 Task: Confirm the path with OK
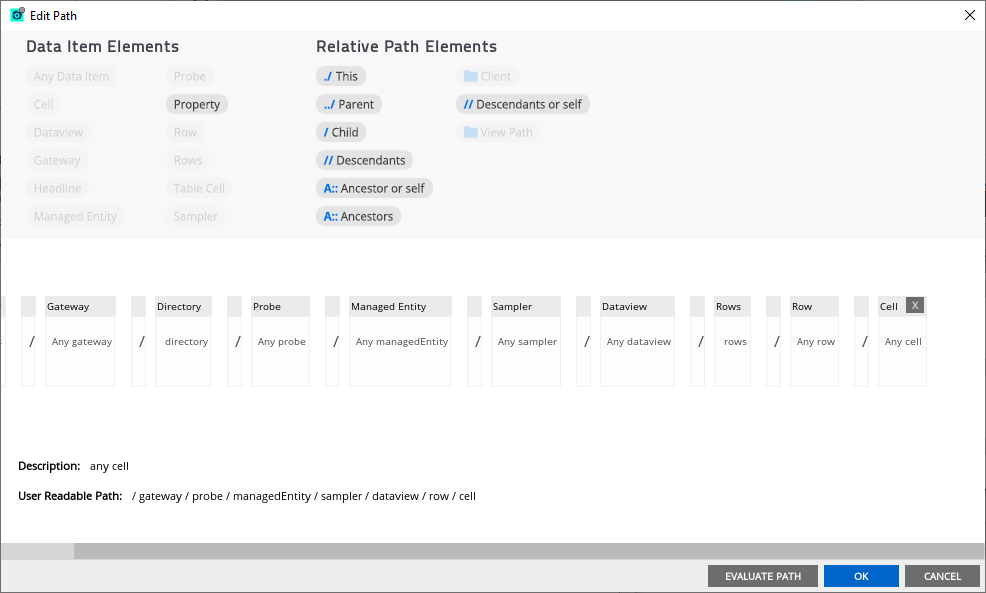[x=861, y=576]
